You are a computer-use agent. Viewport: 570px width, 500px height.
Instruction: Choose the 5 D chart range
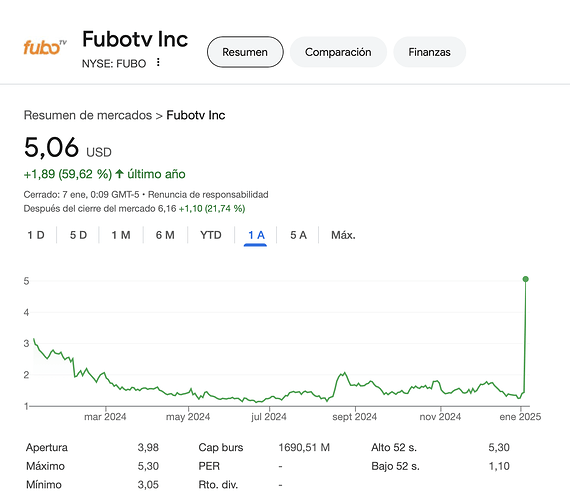78,235
